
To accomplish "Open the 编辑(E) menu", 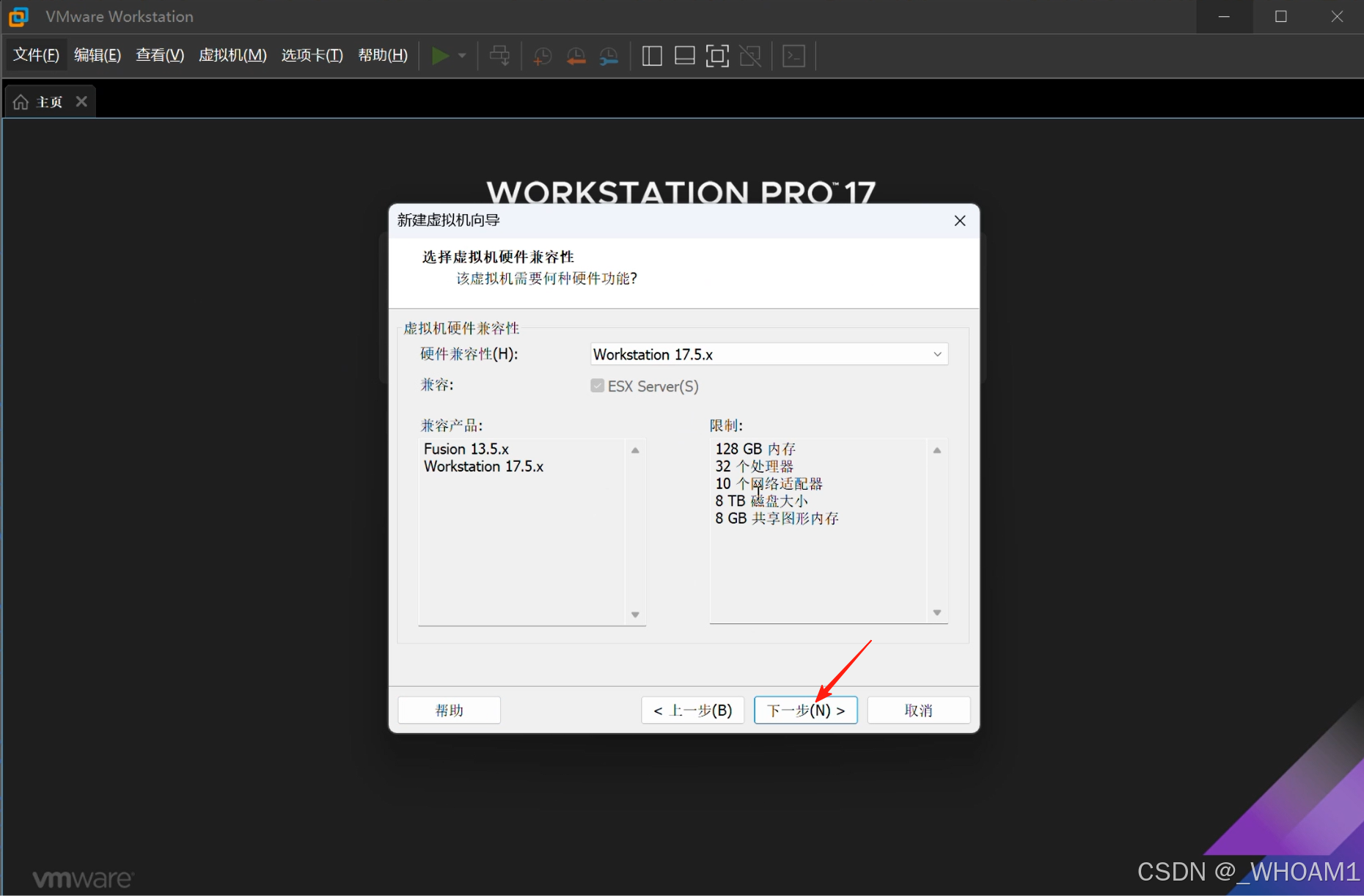I will point(98,55).
